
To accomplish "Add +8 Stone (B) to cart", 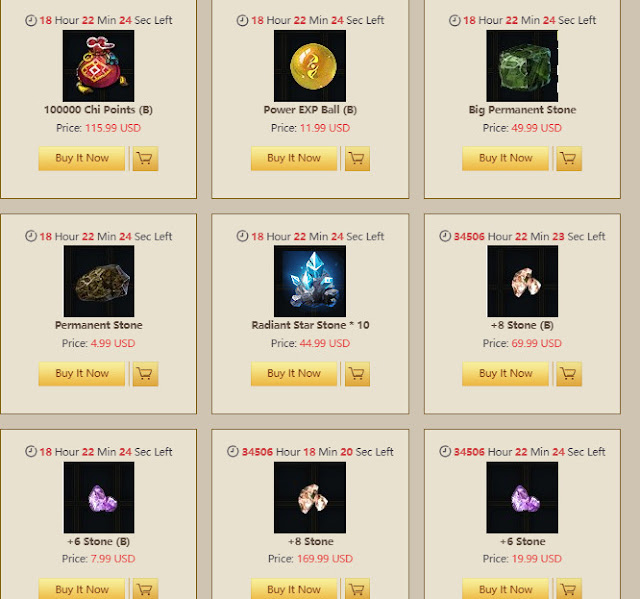I will (x=569, y=374).
